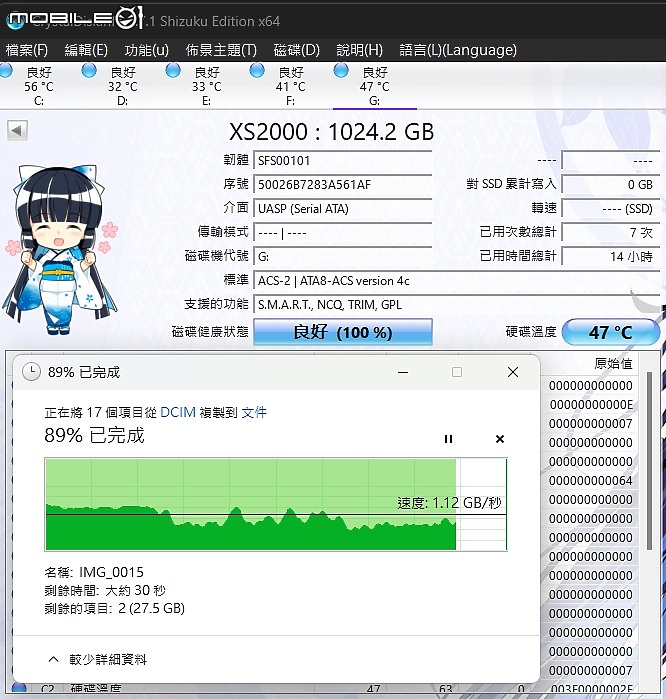The image size is (666, 699).
Task: Close the copy progress dialog window
Action: [x=513, y=372]
